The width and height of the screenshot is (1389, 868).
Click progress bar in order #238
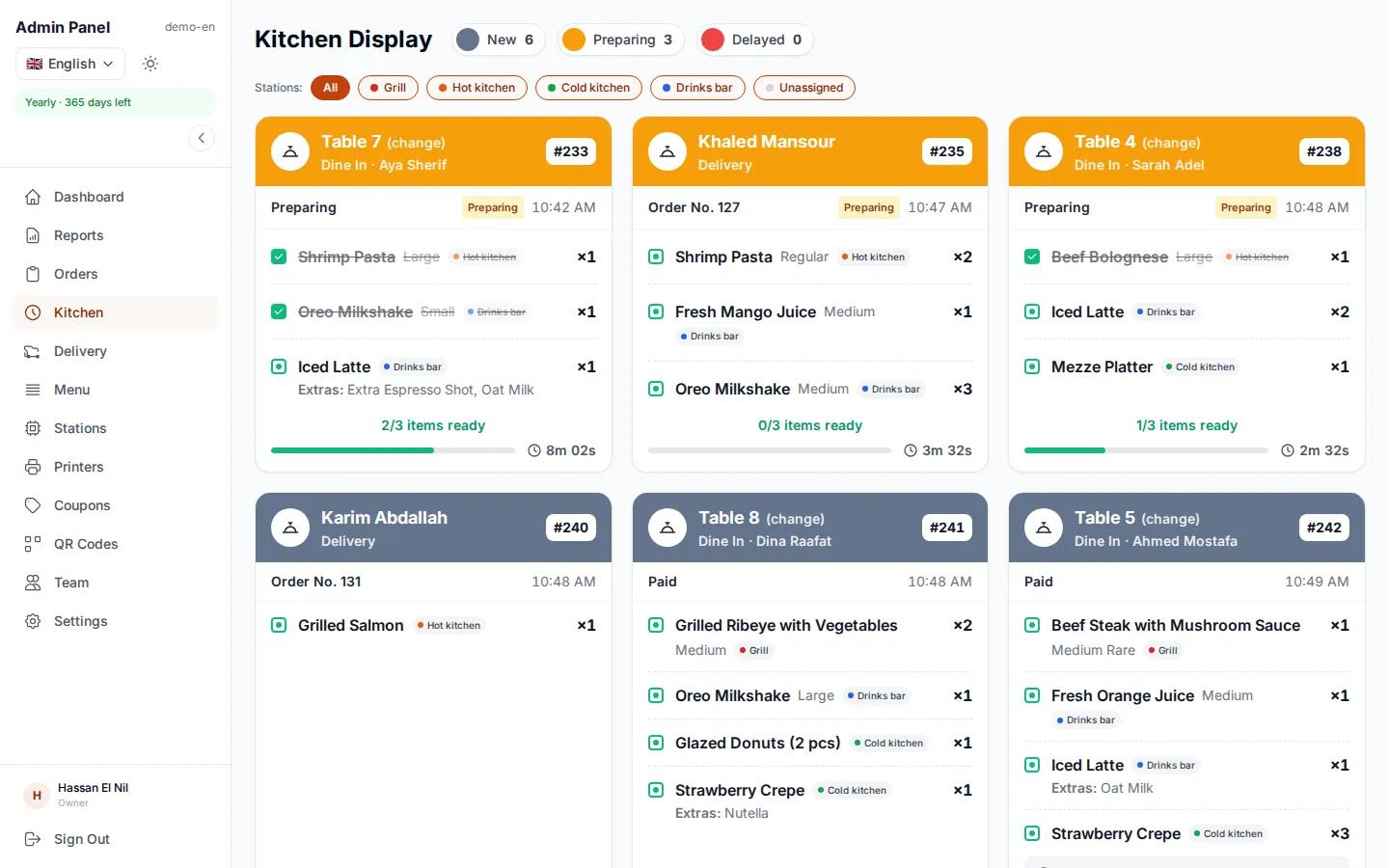[x=1146, y=450]
